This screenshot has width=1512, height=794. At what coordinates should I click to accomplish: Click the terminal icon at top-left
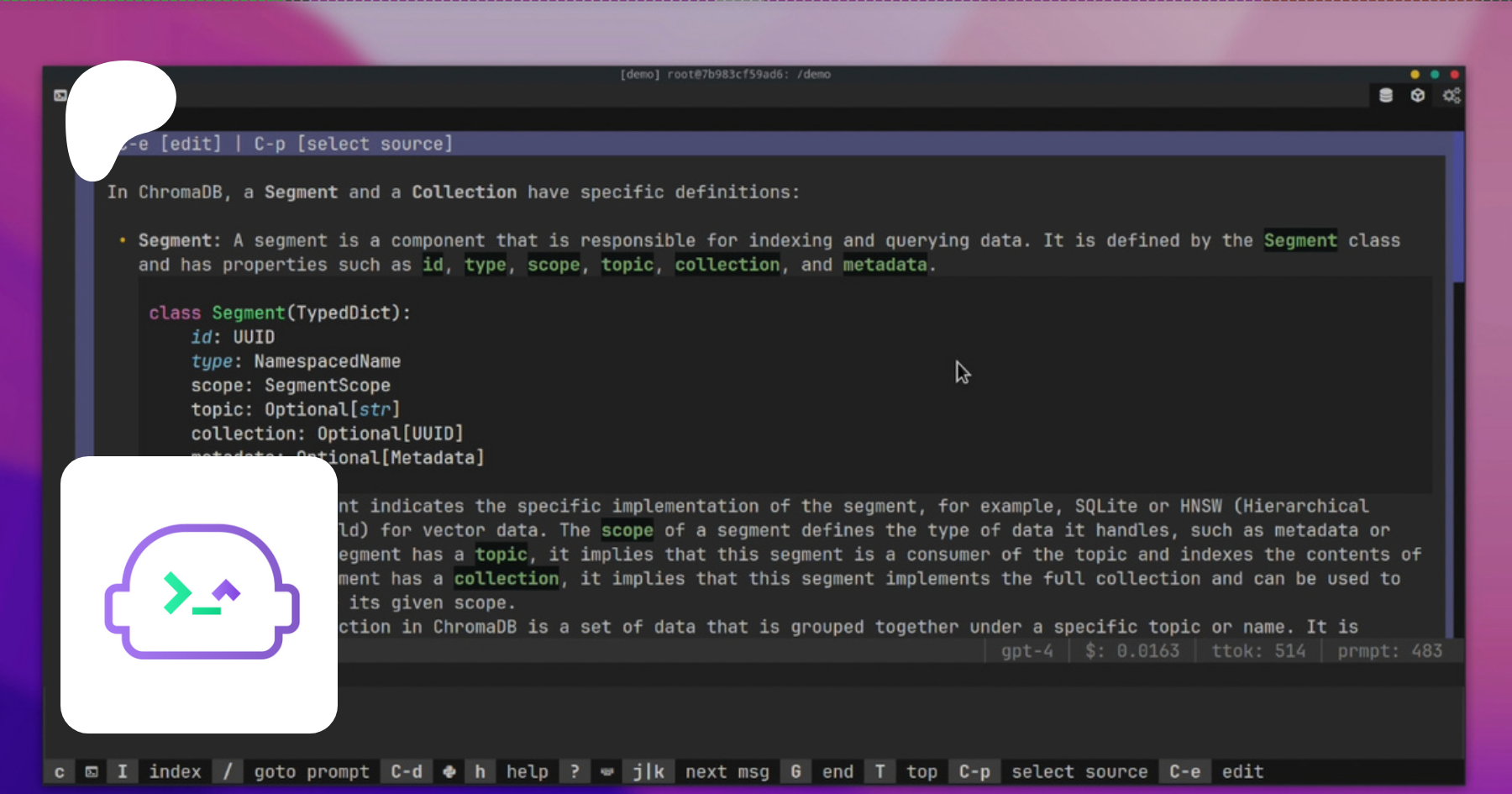[x=60, y=96]
